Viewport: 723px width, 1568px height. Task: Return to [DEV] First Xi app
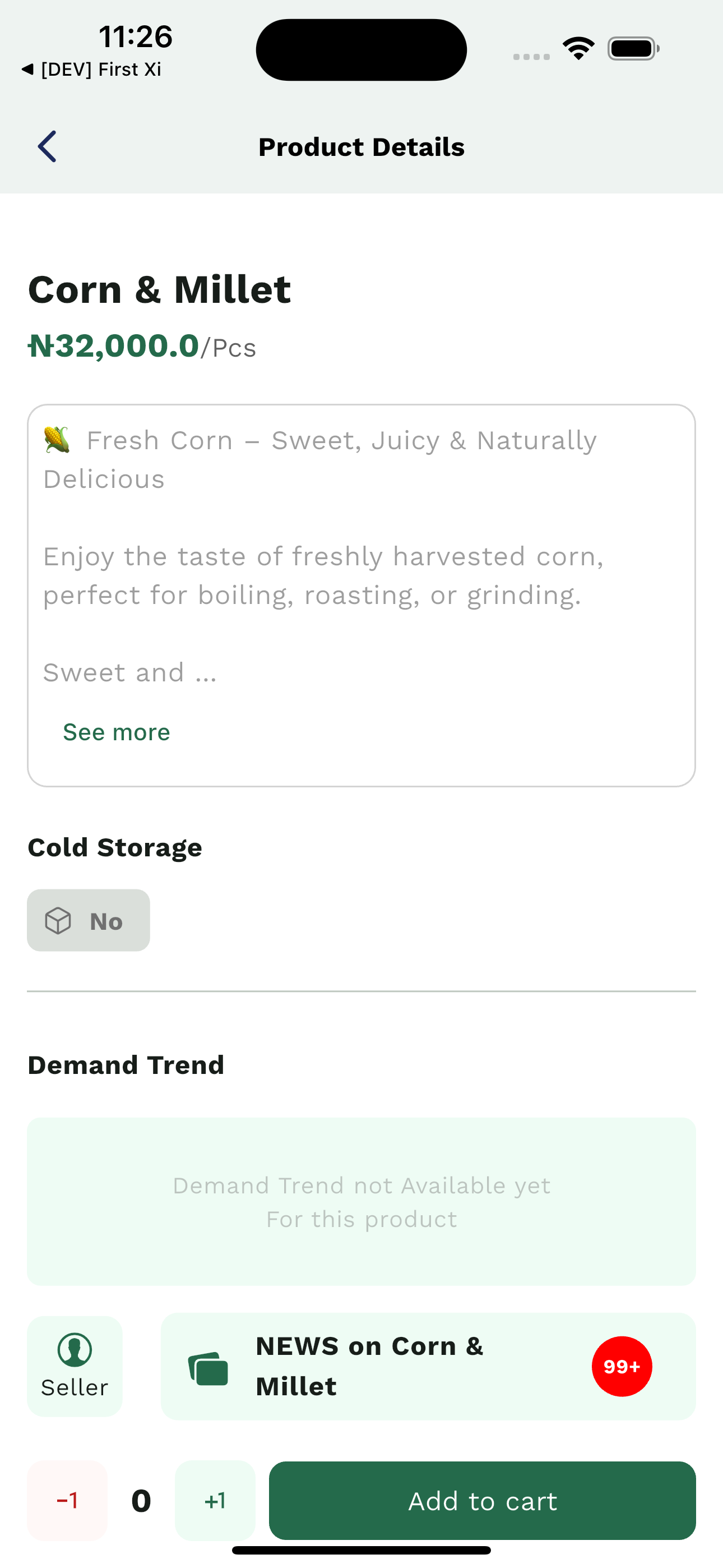point(91,70)
